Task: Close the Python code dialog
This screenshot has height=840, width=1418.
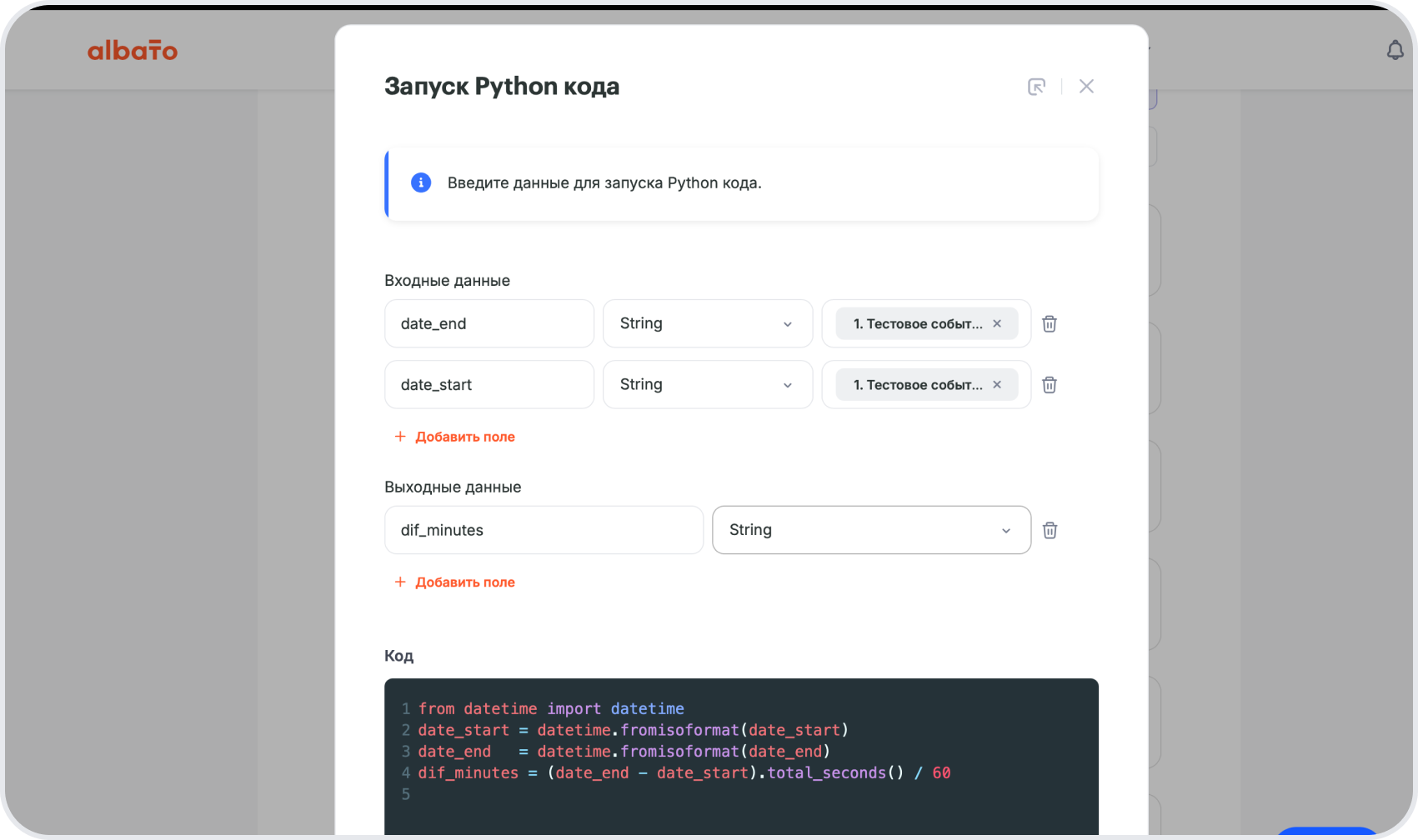Action: tap(1086, 87)
